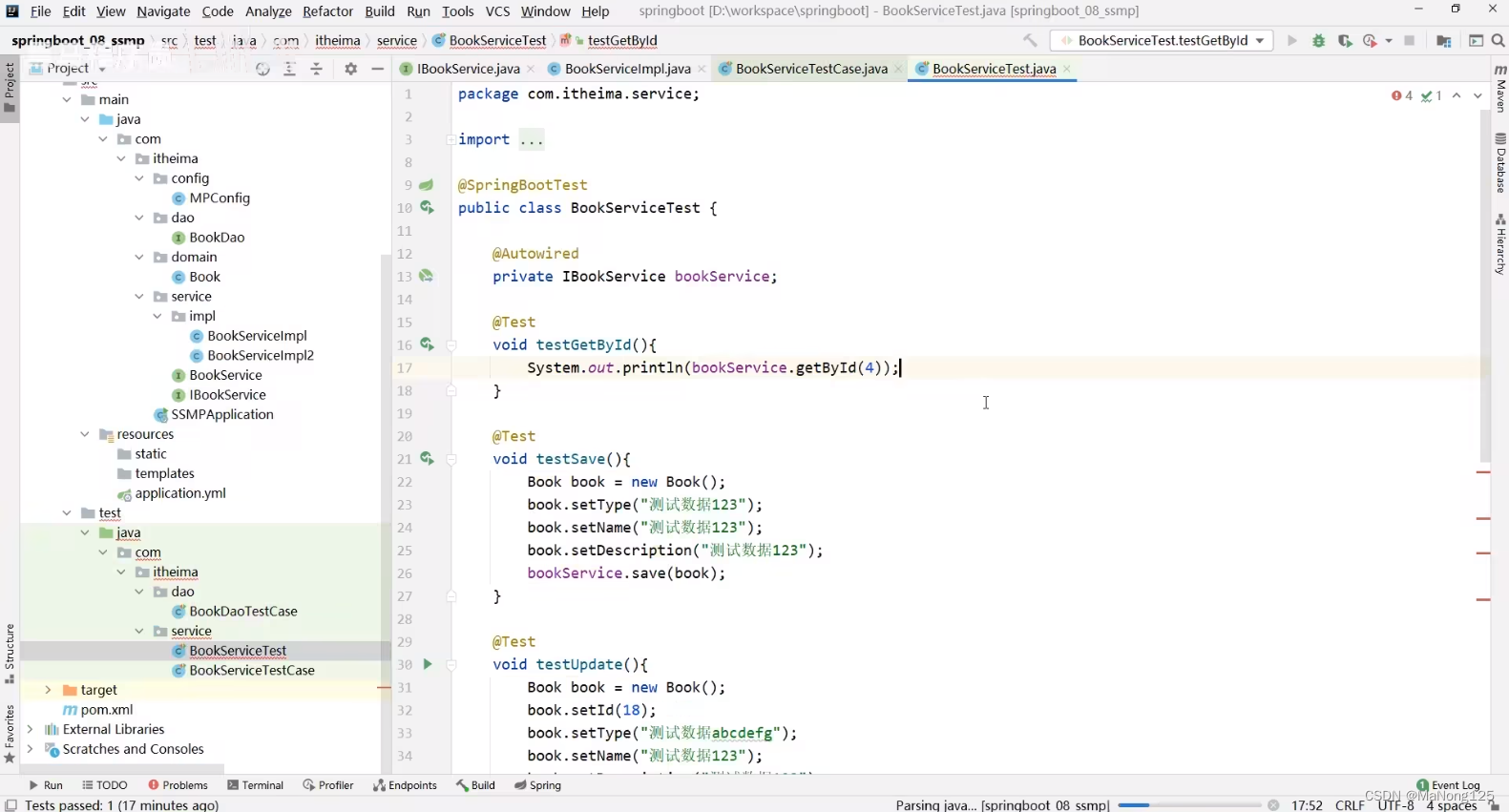Open the Project Structure toolbar icon
Image resolution: width=1509 pixels, height=812 pixels.
pyautogui.click(x=1443, y=40)
